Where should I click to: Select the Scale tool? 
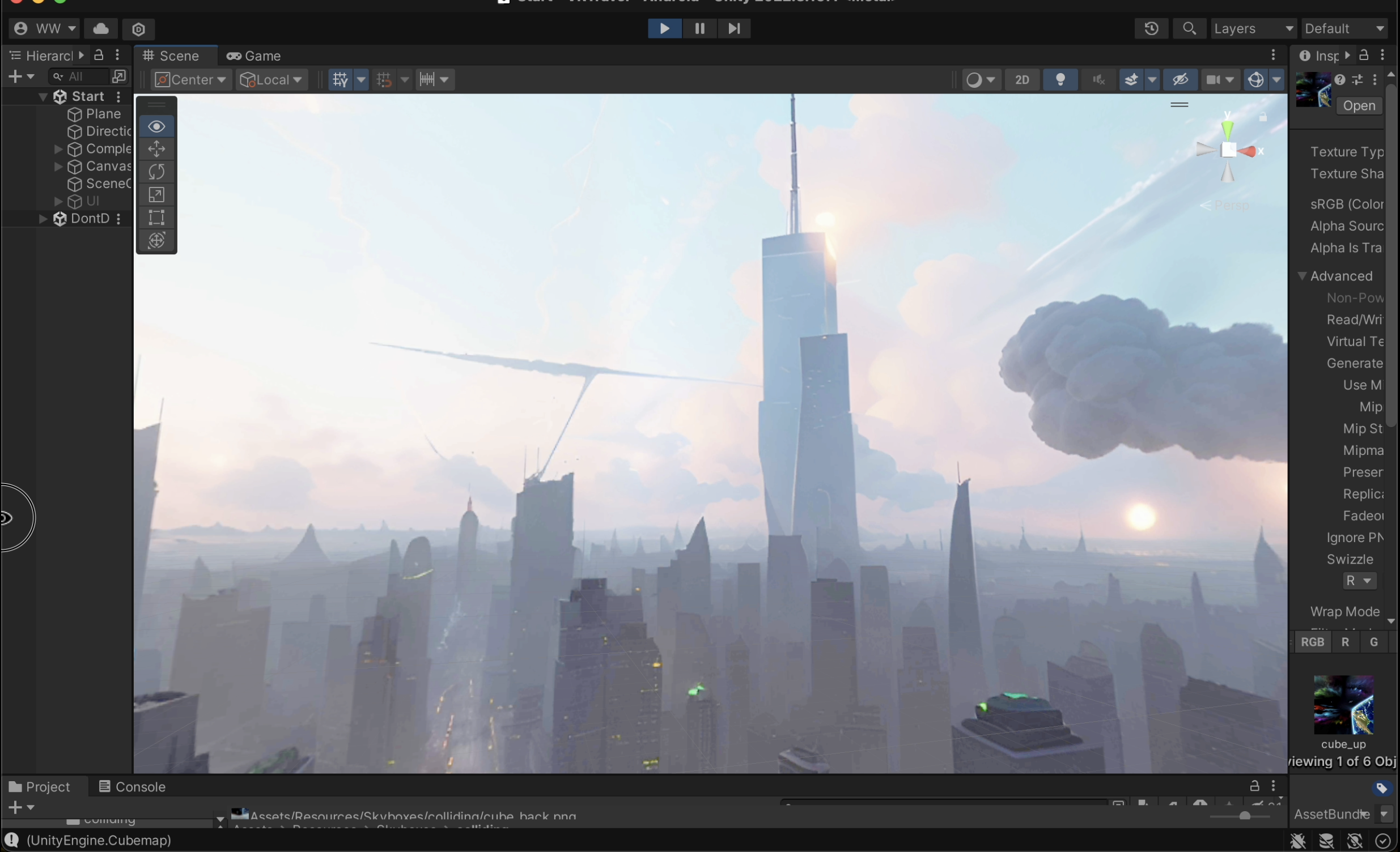tap(156, 195)
